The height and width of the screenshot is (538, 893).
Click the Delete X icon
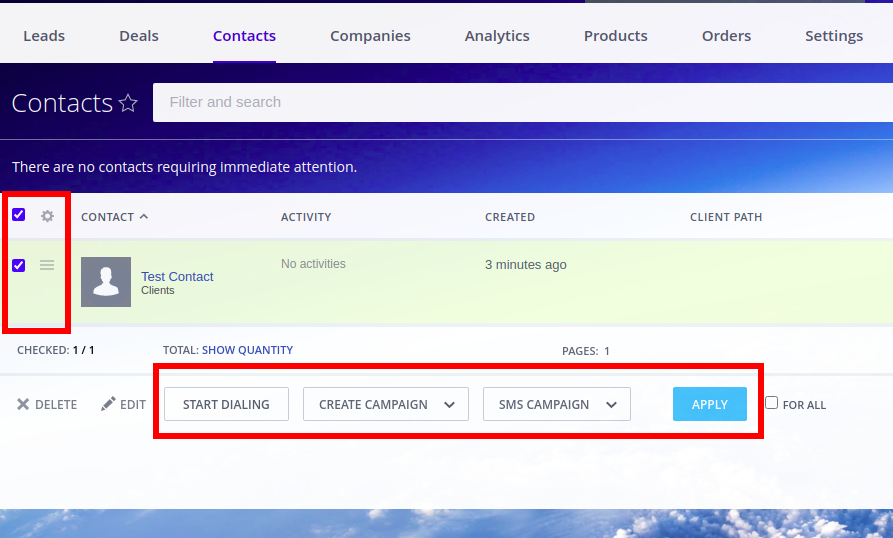click(23, 405)
